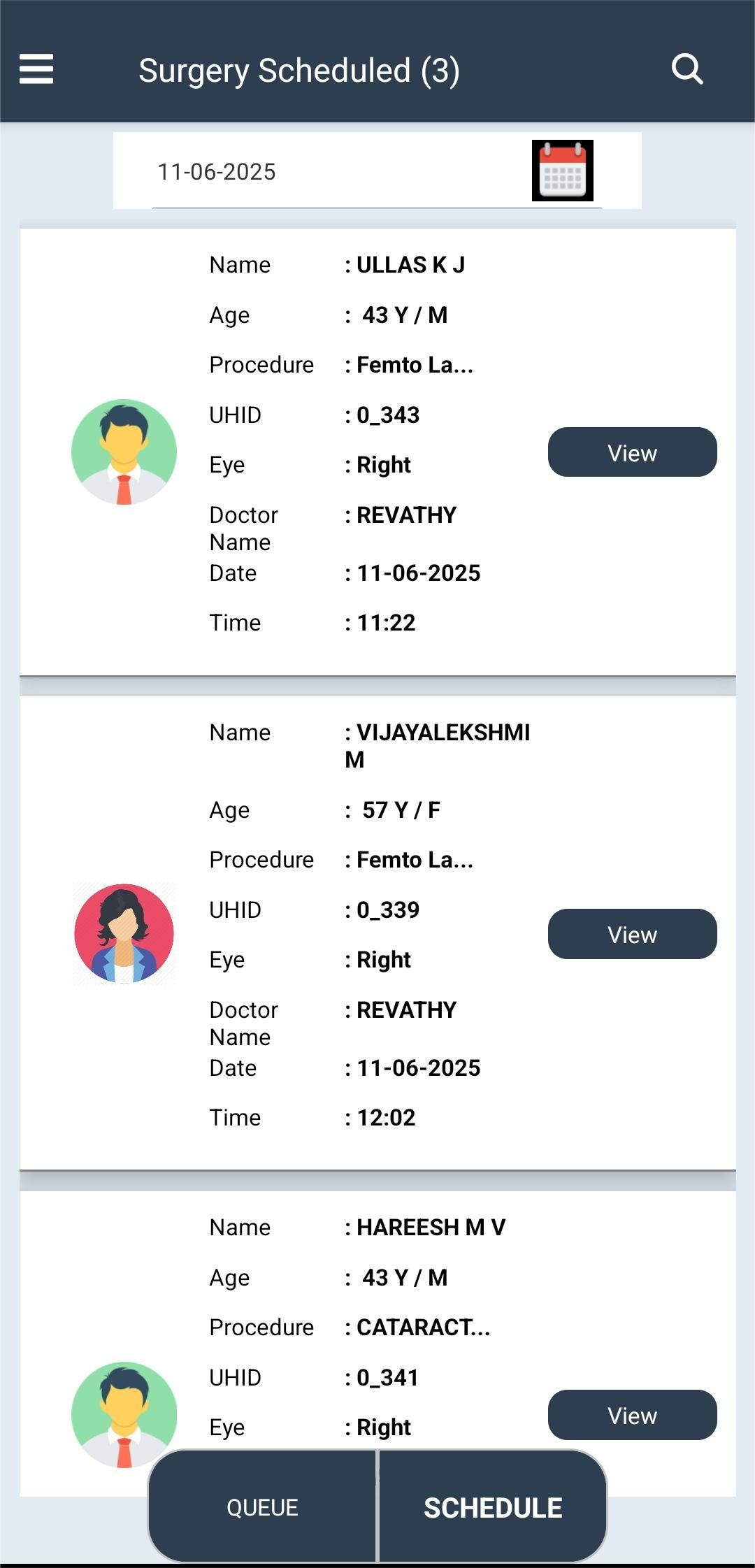Select the SCHEDULE tab
The height and width of the screenshot is (1568, 755).
493,1507
